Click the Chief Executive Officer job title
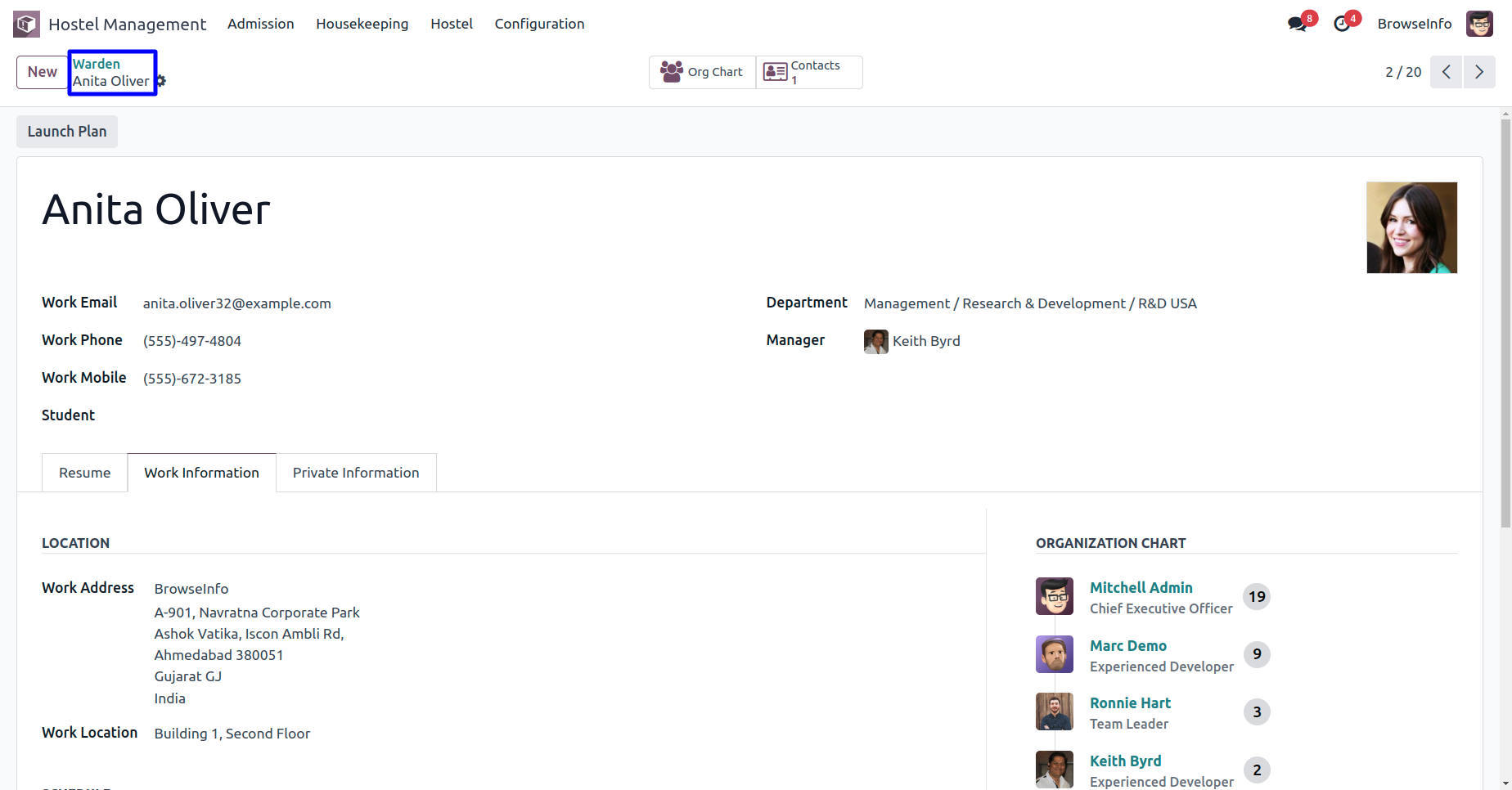Viewport: 1512px width, 790px height. click(x=1161, y=608)
